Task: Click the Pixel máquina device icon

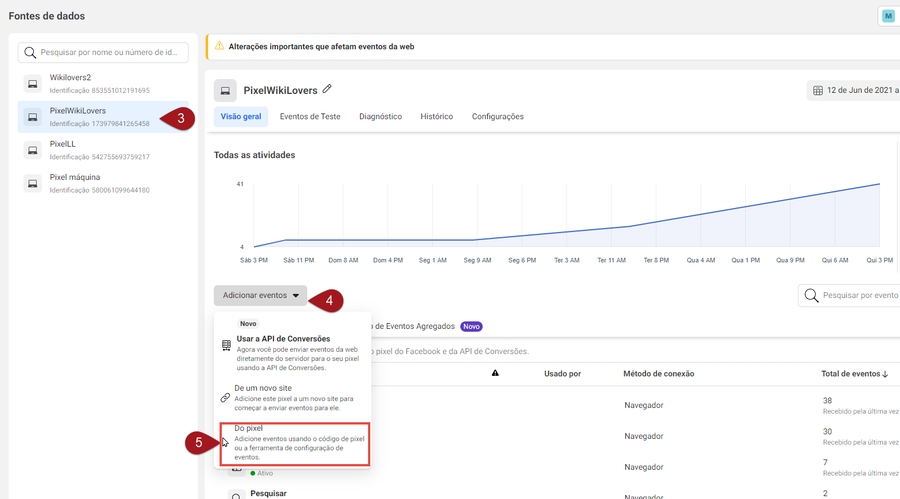Action: pos(32,183)
